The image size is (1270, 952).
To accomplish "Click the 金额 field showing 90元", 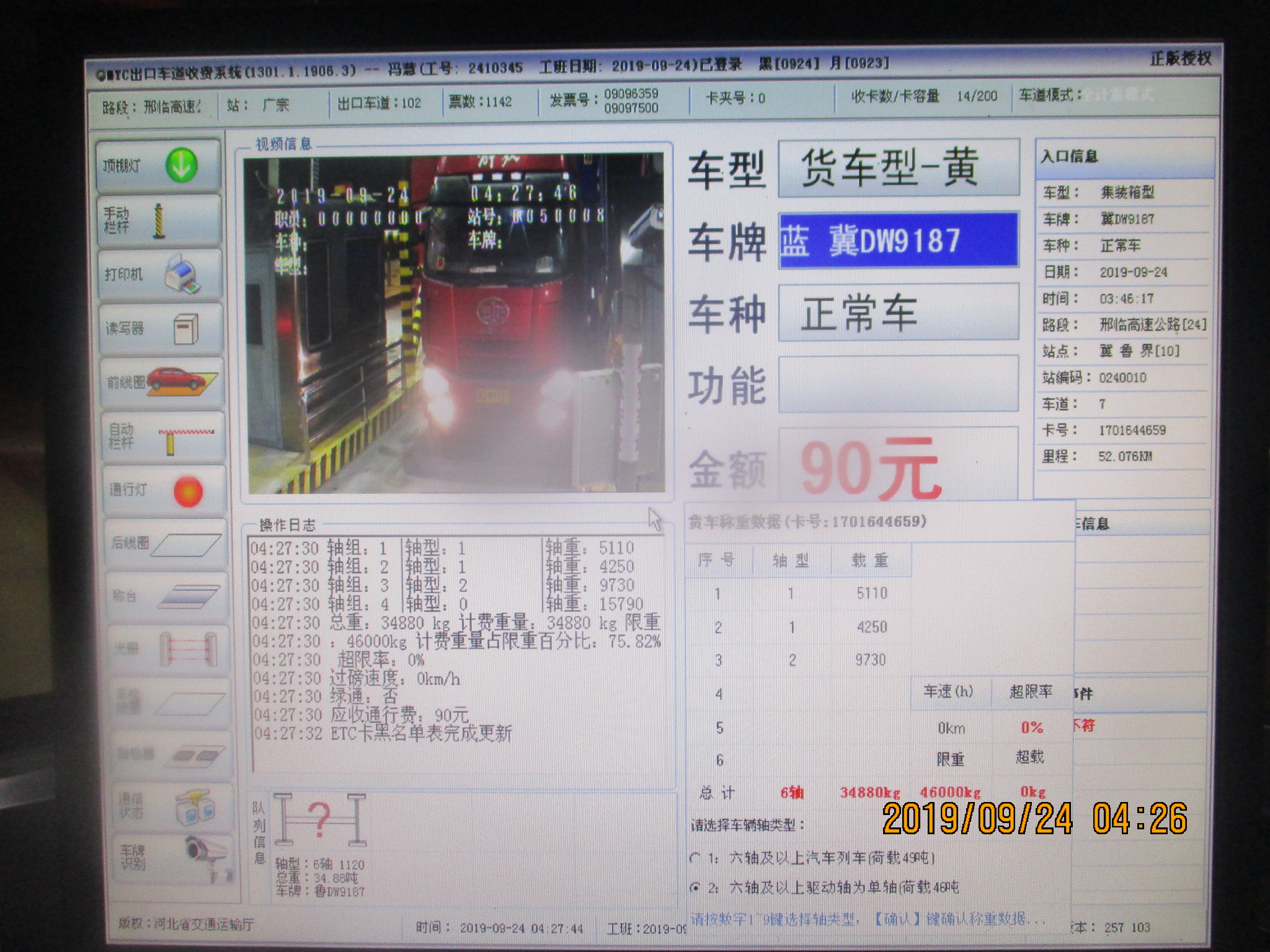I will pos(899,465).
